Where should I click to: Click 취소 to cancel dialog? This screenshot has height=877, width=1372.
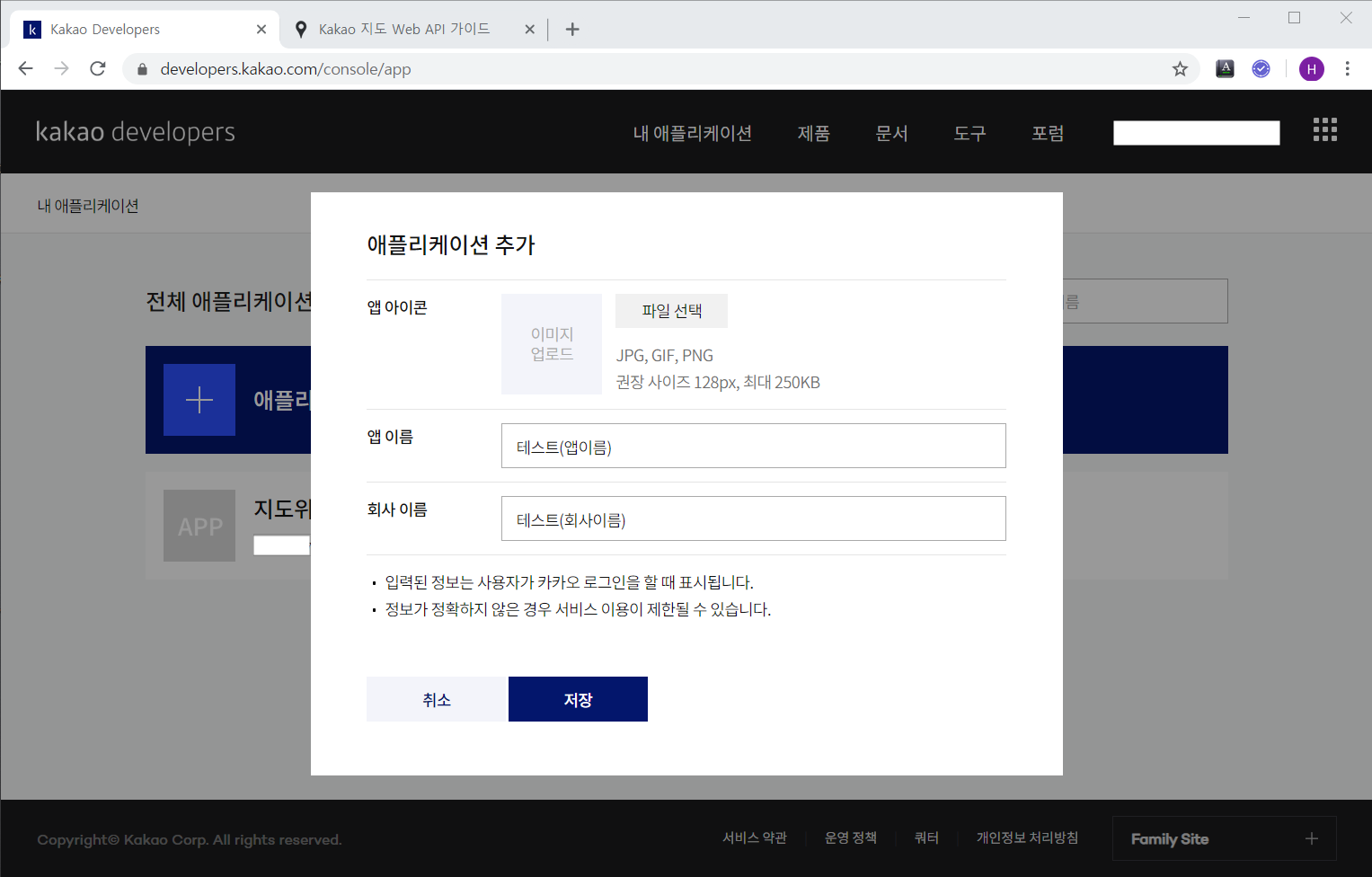437,699
